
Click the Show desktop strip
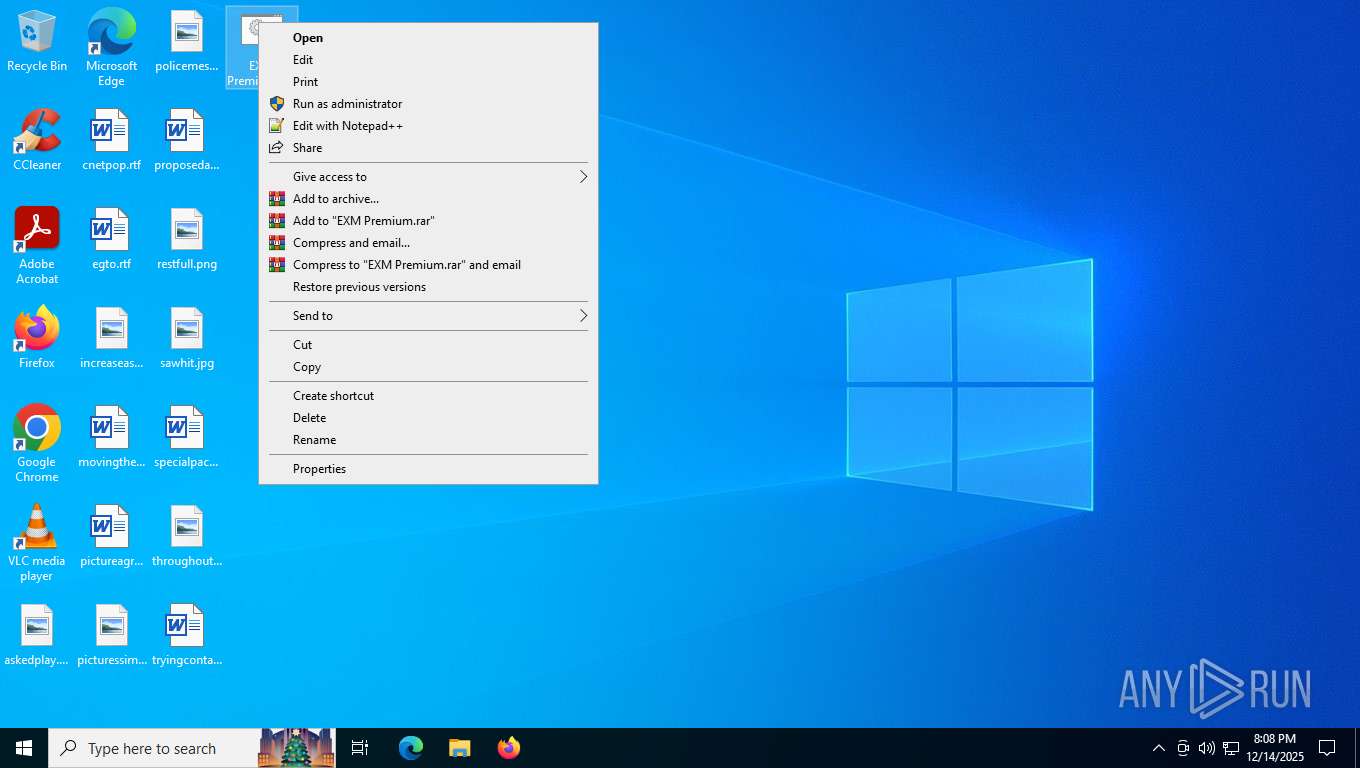coord(1357,748)
